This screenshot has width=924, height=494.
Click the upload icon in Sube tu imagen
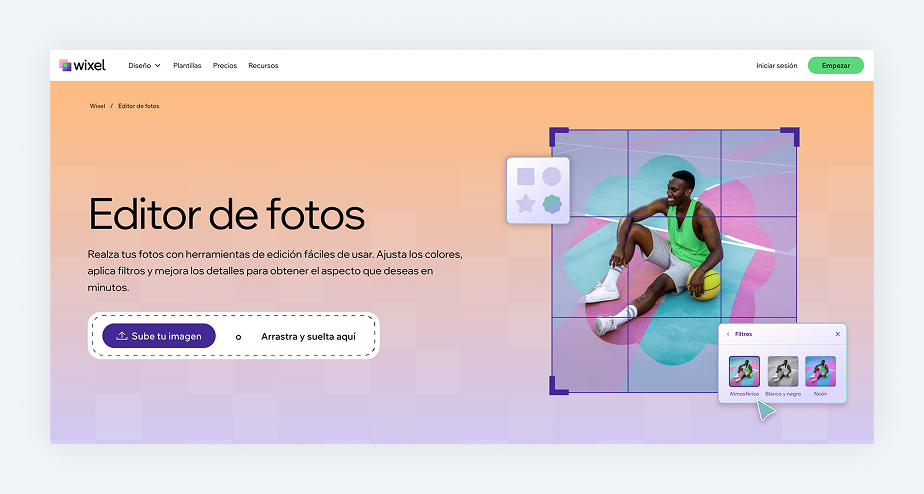click(x=121, y=335)
